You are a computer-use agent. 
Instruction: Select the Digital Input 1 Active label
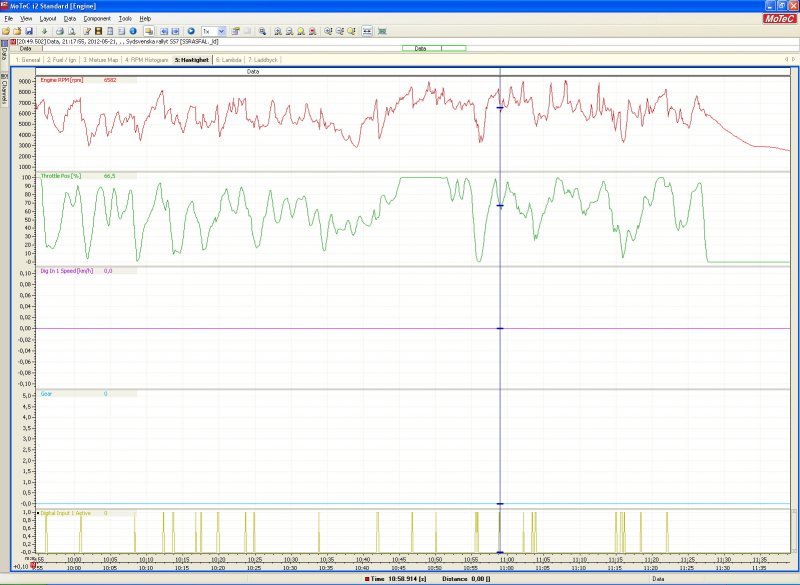point(67,513)
